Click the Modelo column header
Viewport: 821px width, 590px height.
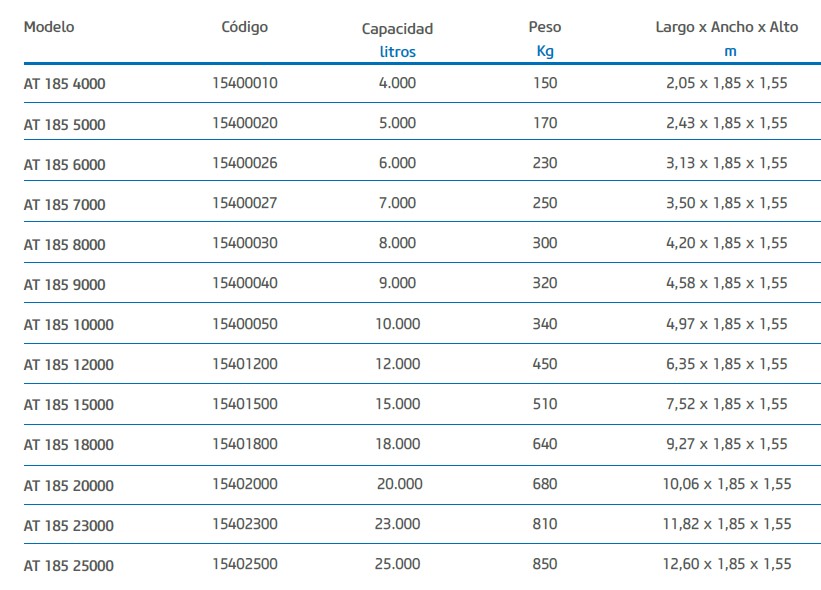tap(49, 27)
